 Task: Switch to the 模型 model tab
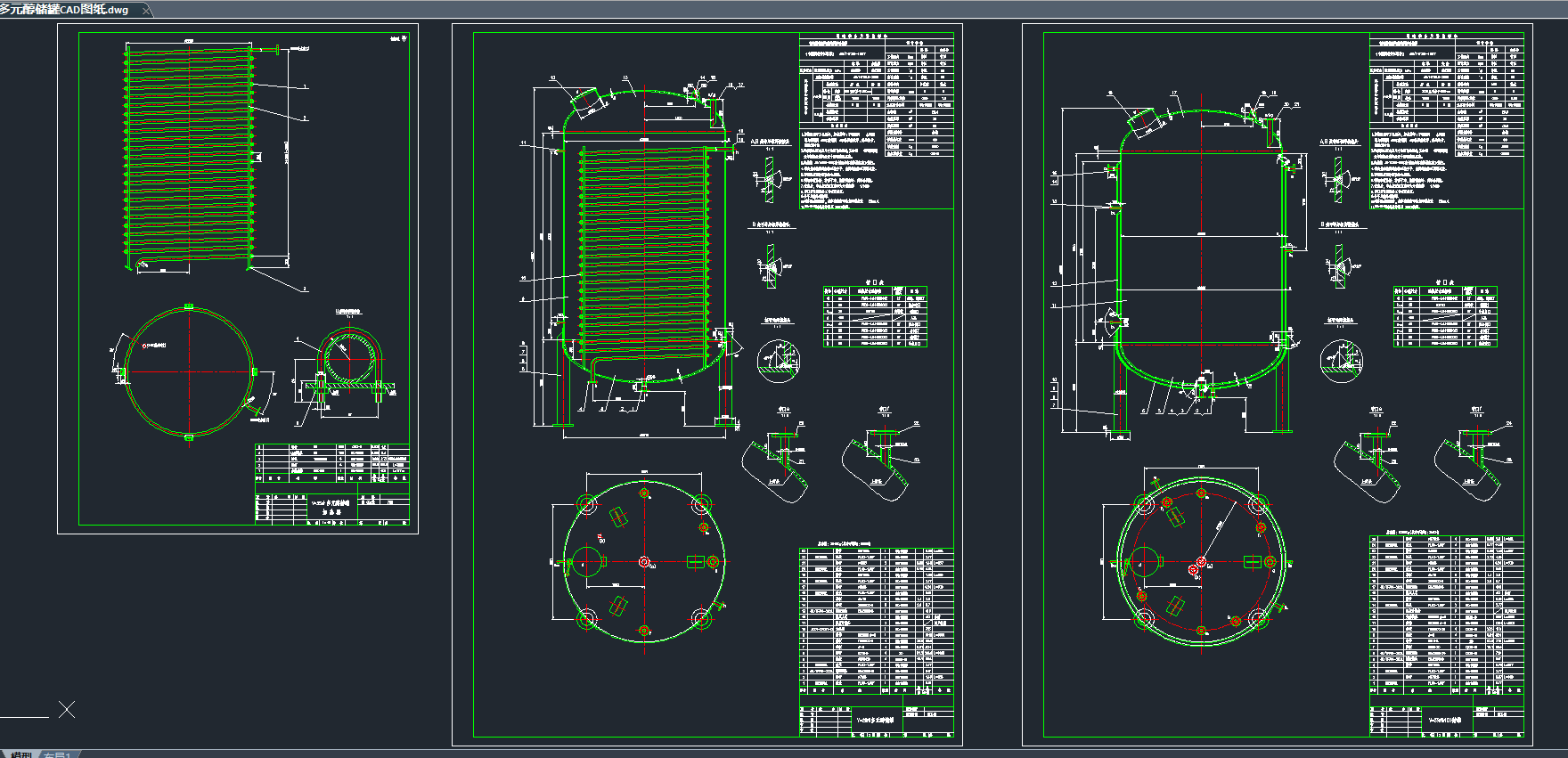pos(21,755)
